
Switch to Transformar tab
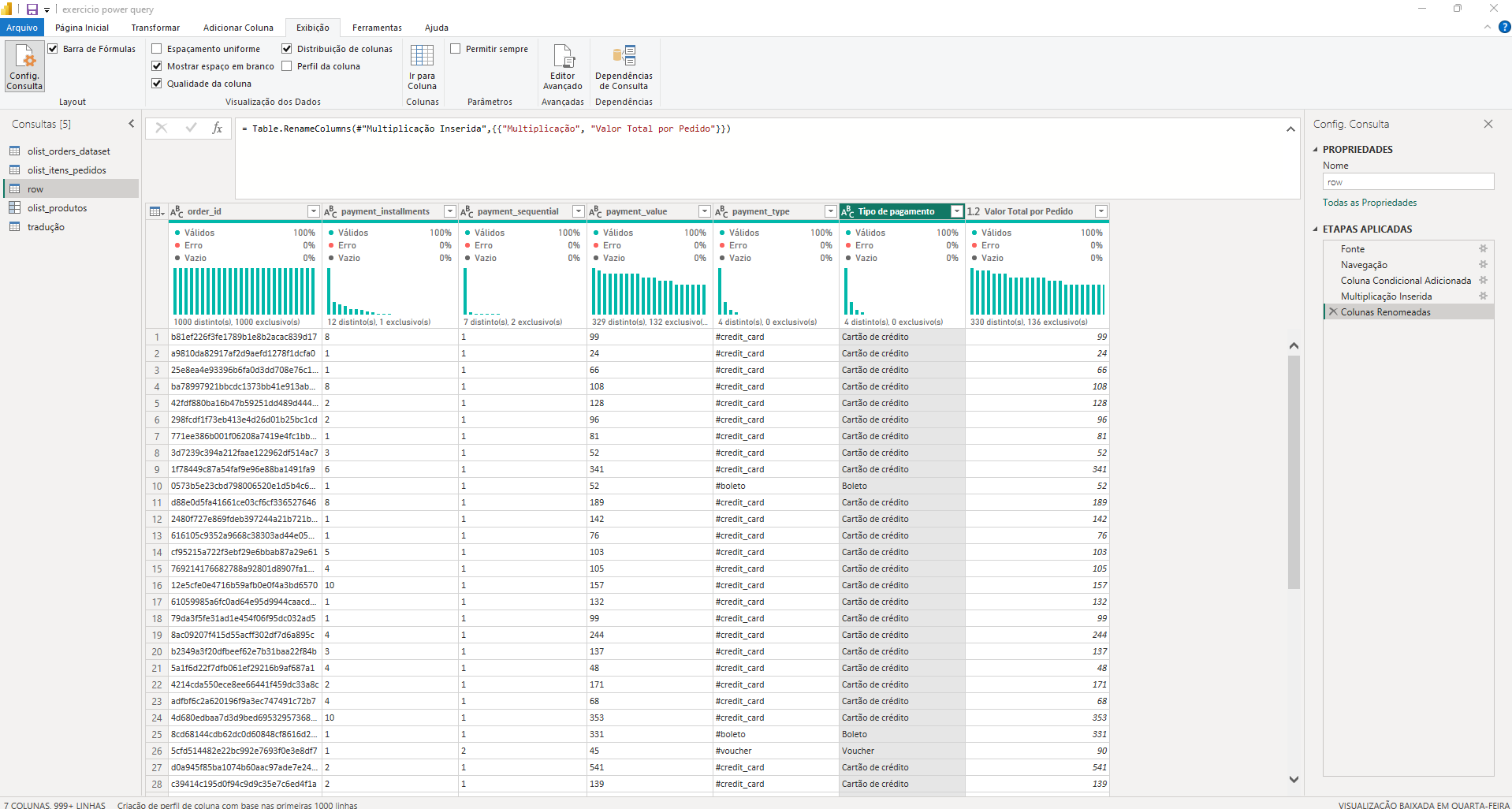tap(155, 28)
